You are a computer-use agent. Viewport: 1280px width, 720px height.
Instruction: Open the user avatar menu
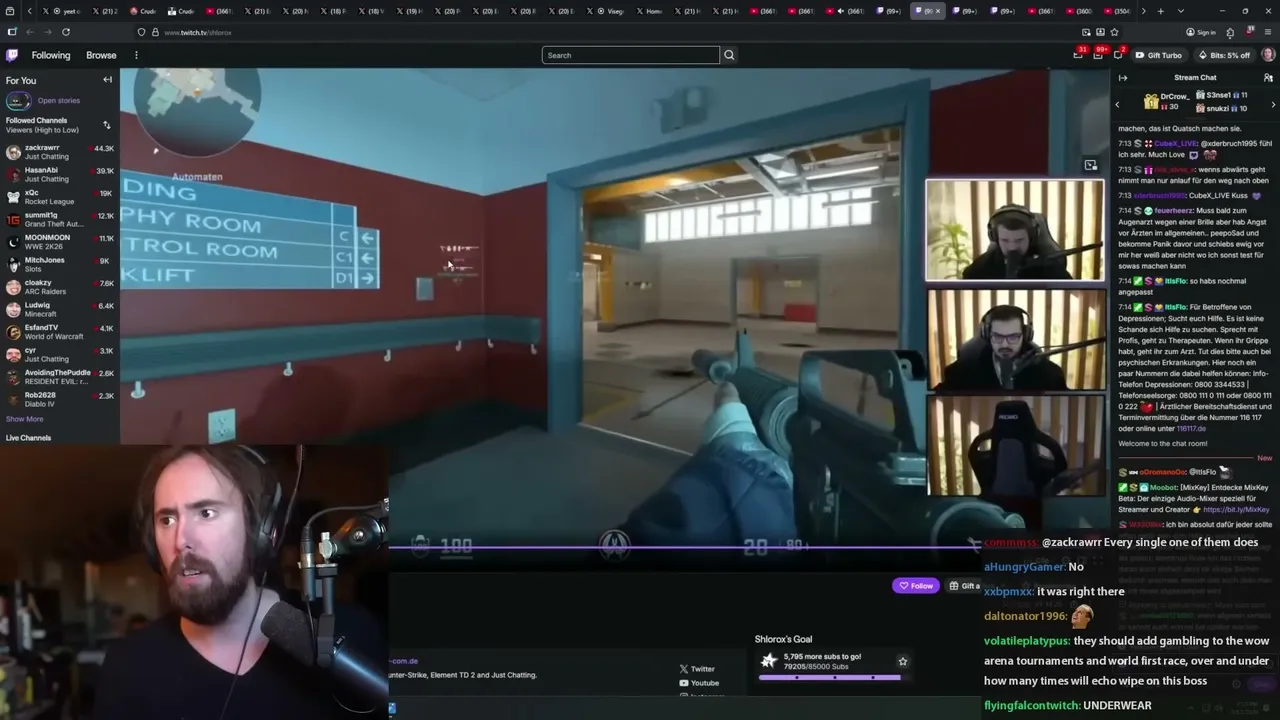[x=1268, y=55]
